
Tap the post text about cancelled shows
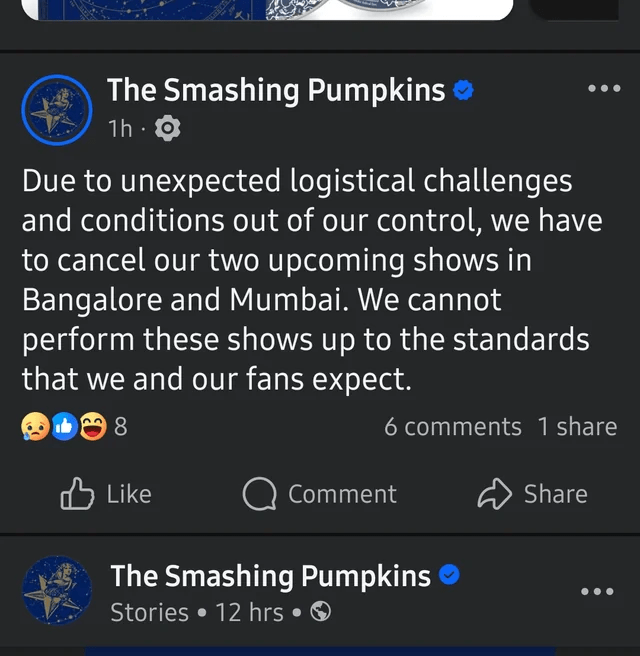point(310,280)
